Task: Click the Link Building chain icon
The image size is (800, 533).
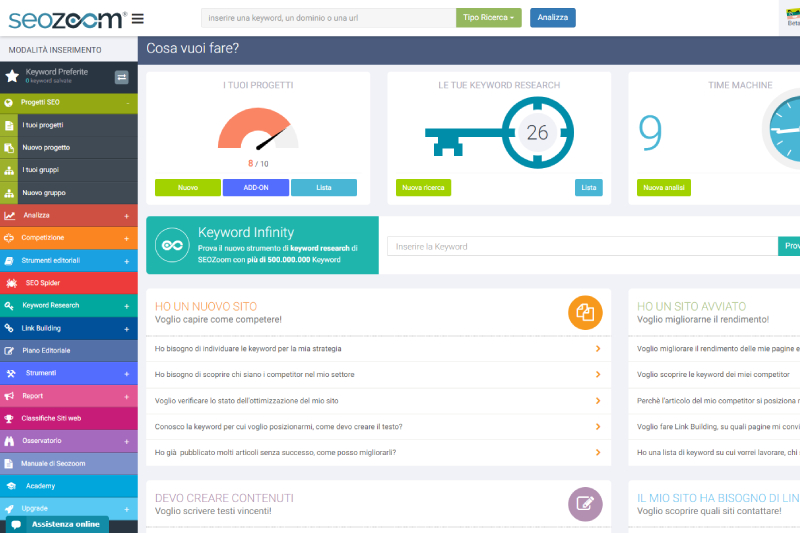Action: pos(9,328)
